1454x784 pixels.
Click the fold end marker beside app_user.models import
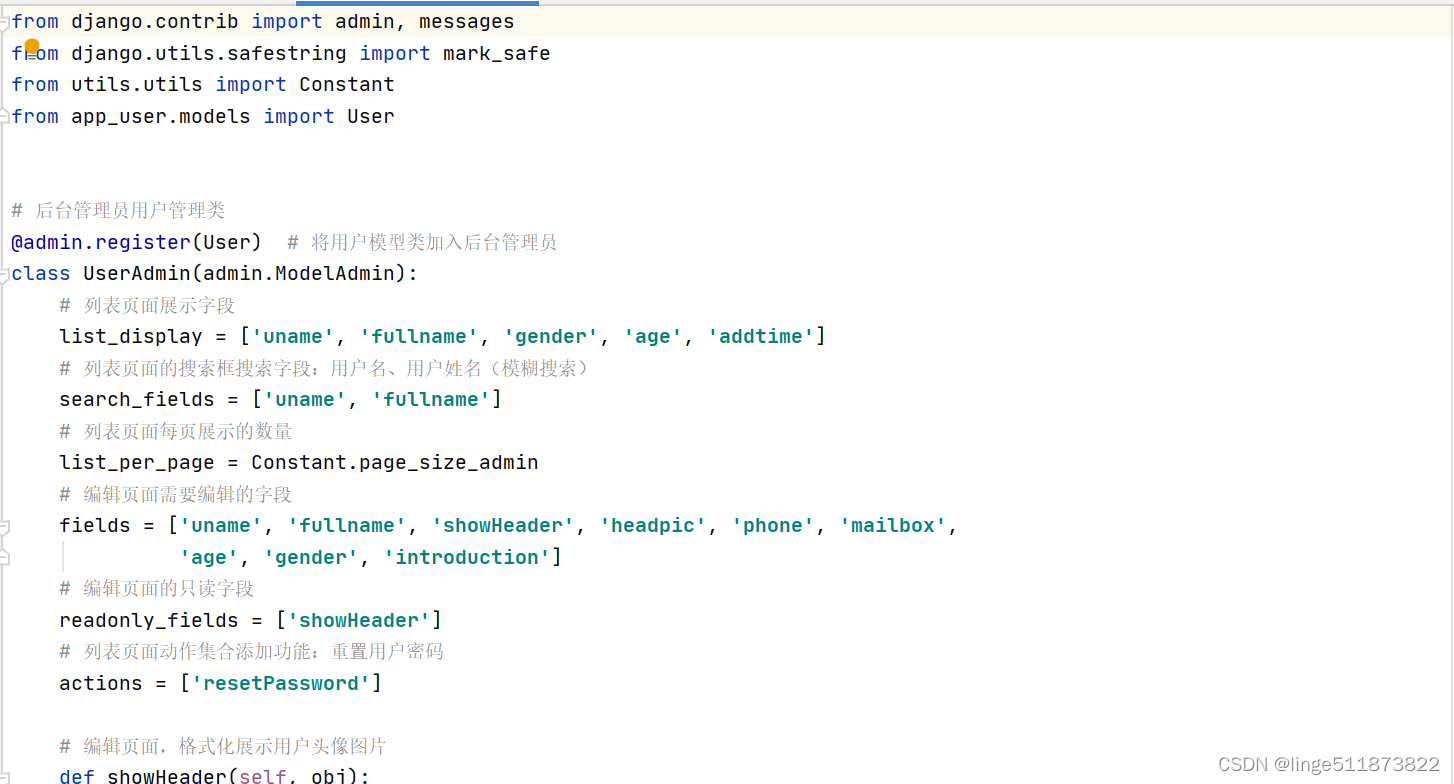(x=5, y=116)
